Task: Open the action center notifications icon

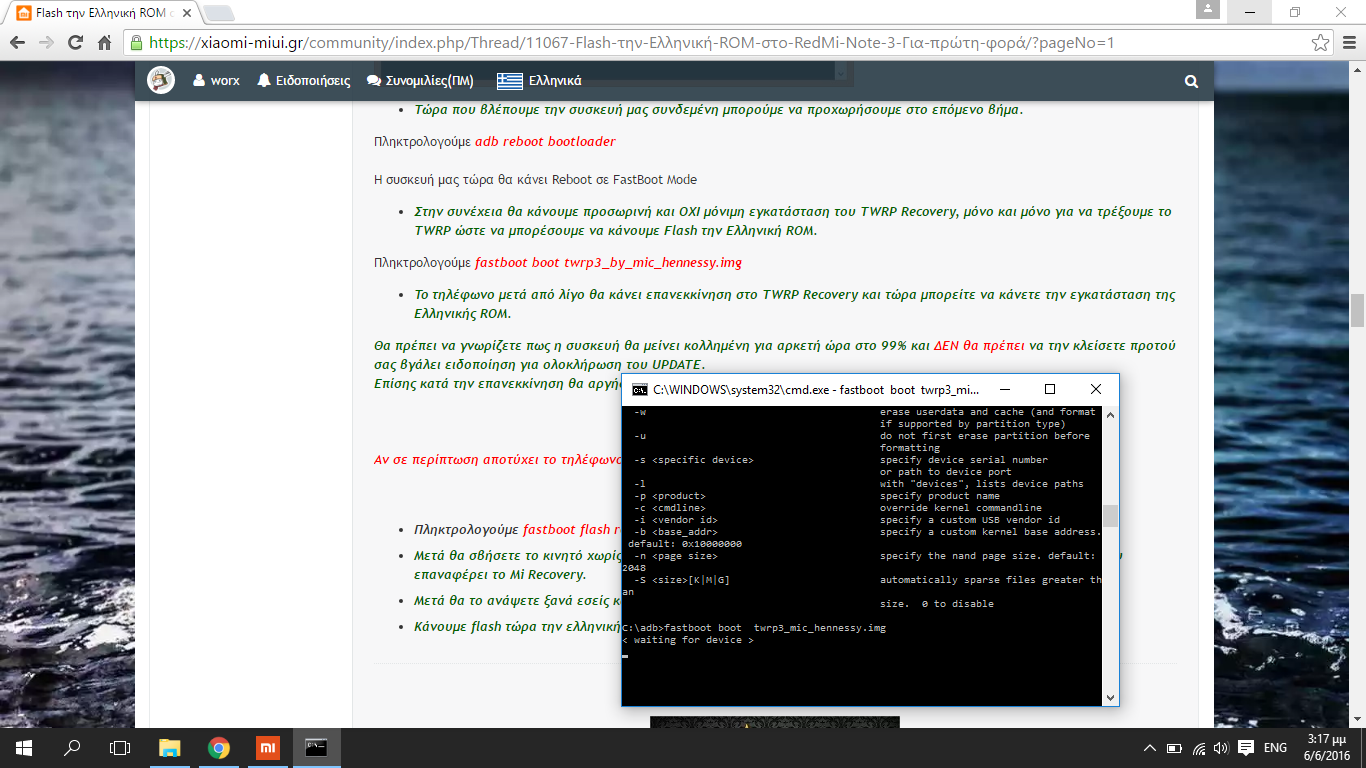Action: 1246,748
